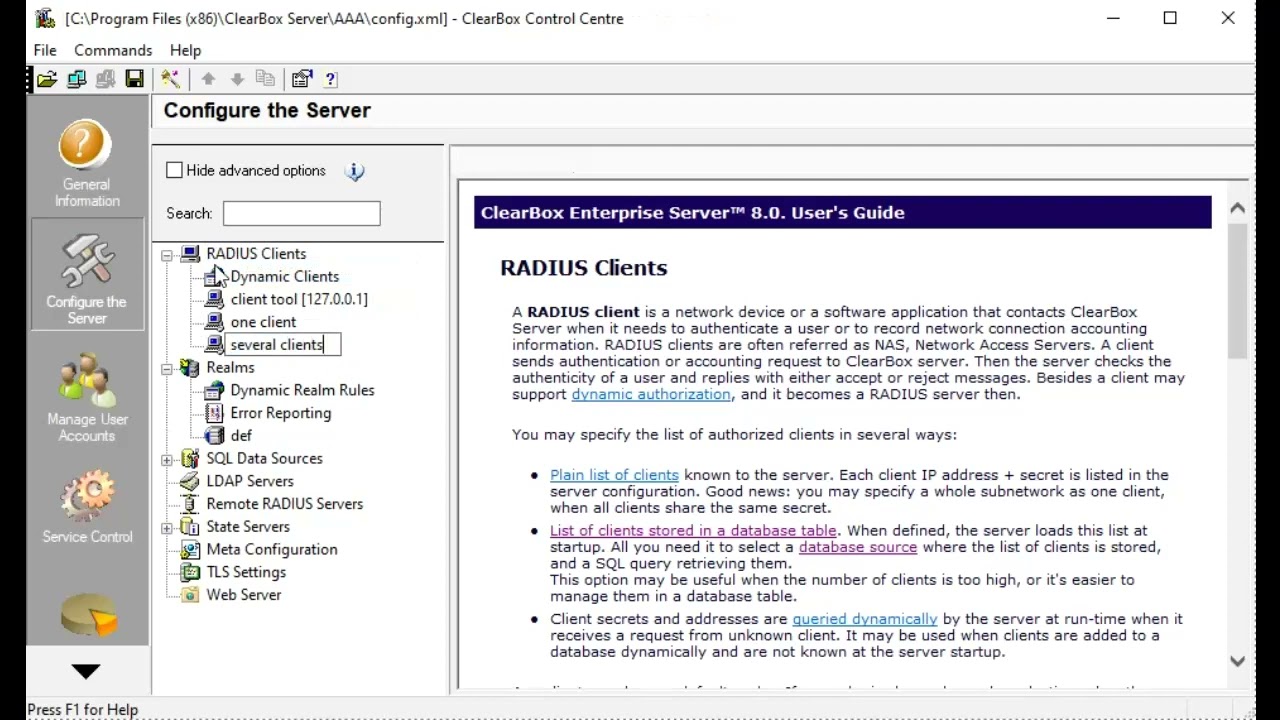The image size is (1280, 720).
Task: Launch the configuration wizard wand icon
Action: point(170,79)
